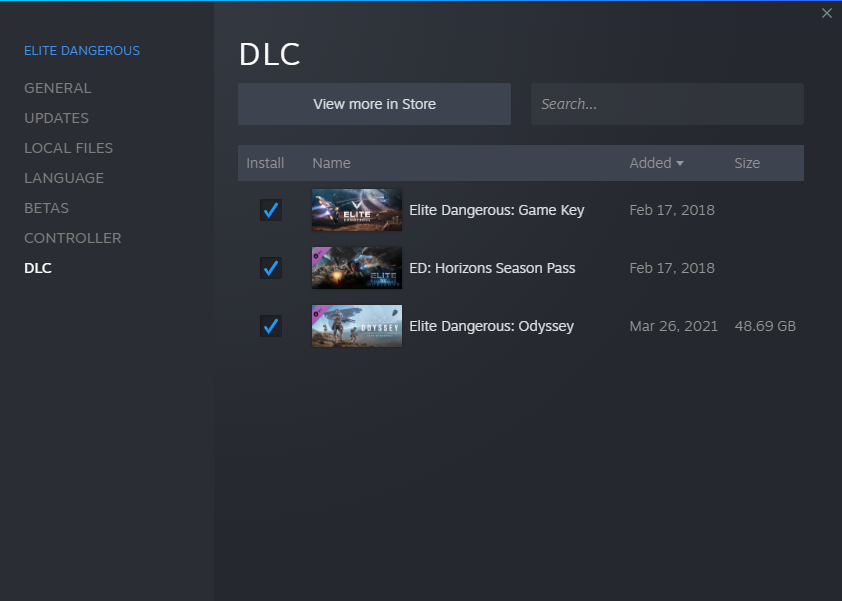Viewport: 842px width, 601px height.
Task: Click the 48.69 GB size value
Action: click(x=765, y=326)
